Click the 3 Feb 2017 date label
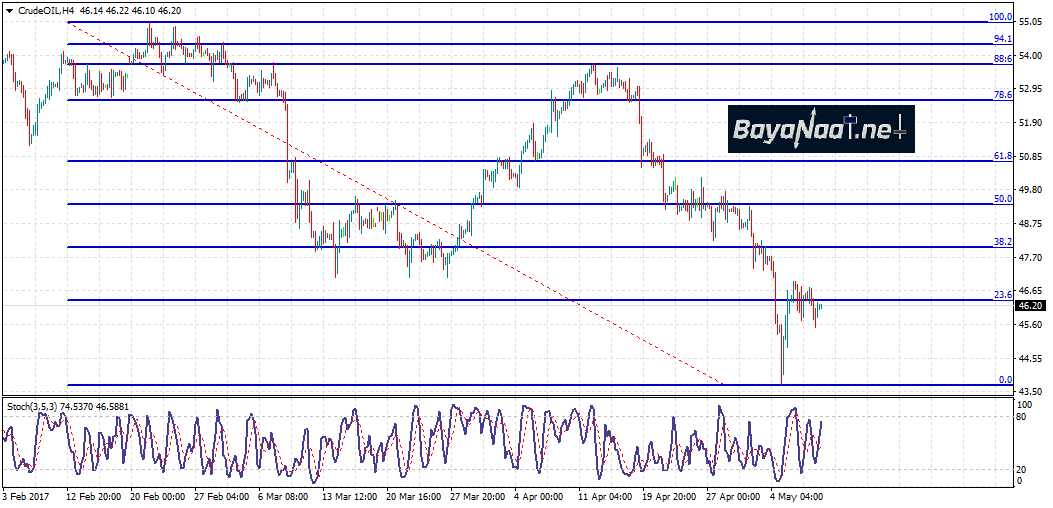The image size is (1053, 508). (25, 495)
